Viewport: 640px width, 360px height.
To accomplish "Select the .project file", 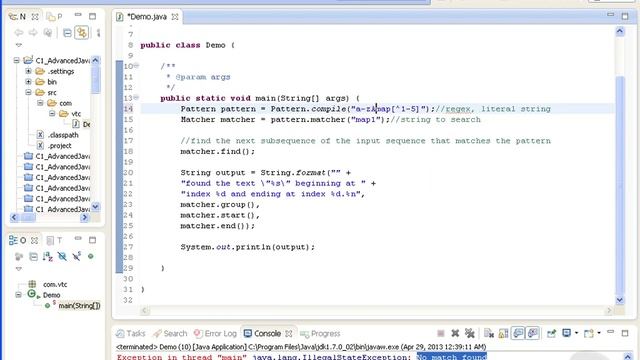I will coord(54,145).
